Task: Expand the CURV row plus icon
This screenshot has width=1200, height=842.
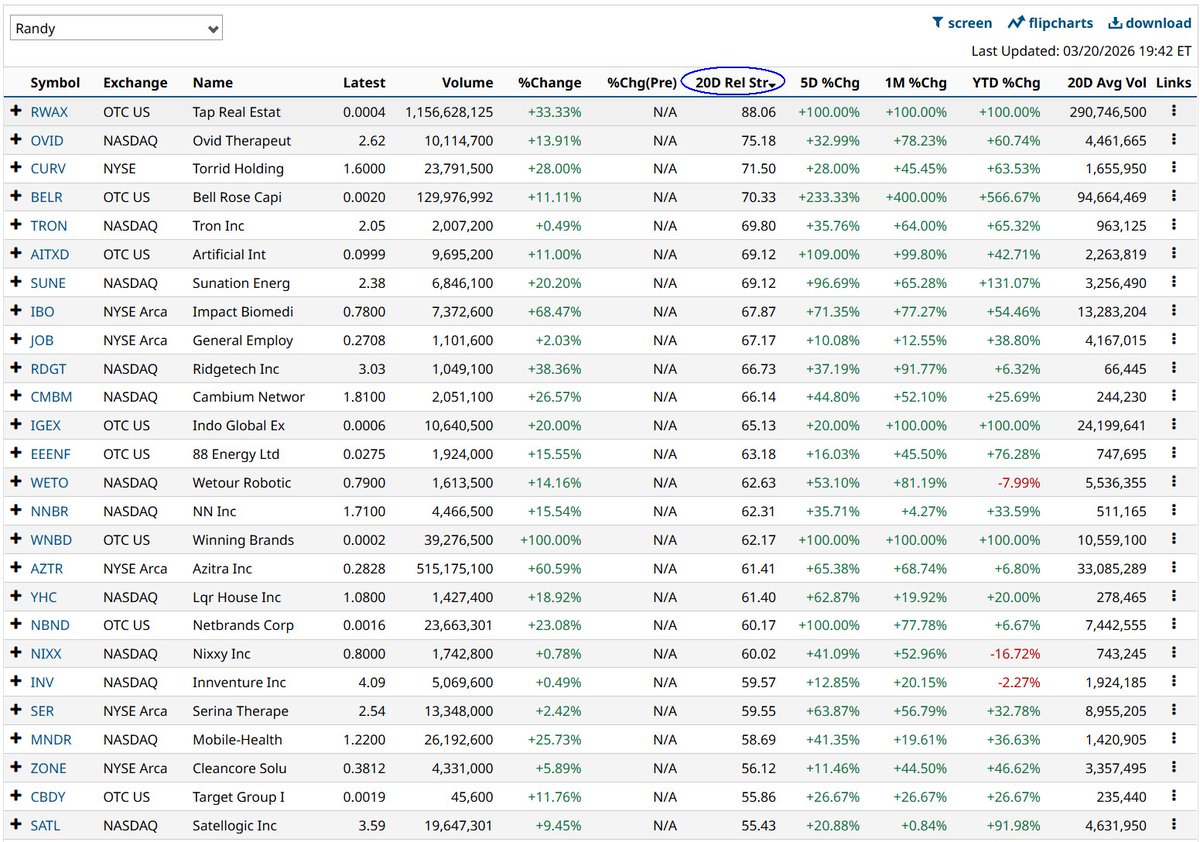Action: [15, 168]
